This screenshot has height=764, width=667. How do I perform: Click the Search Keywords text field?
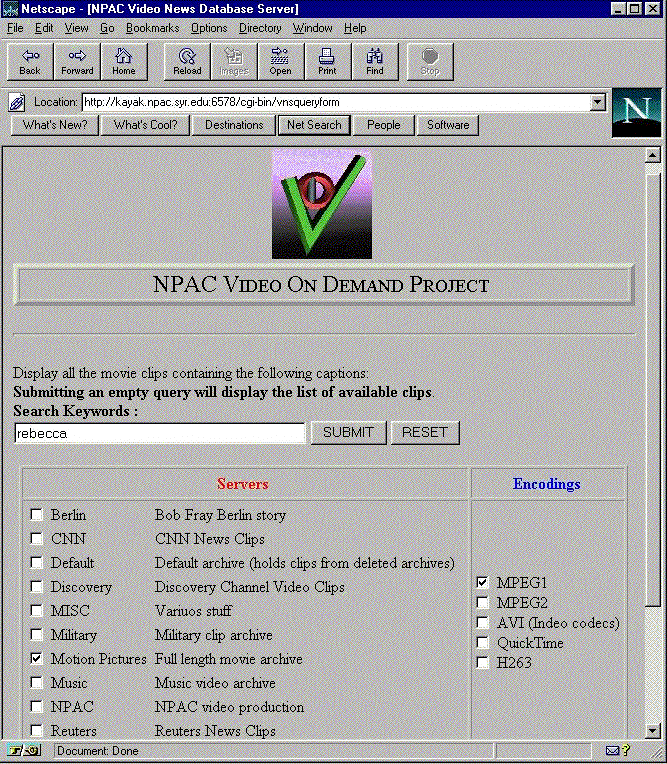pos(160,433)
